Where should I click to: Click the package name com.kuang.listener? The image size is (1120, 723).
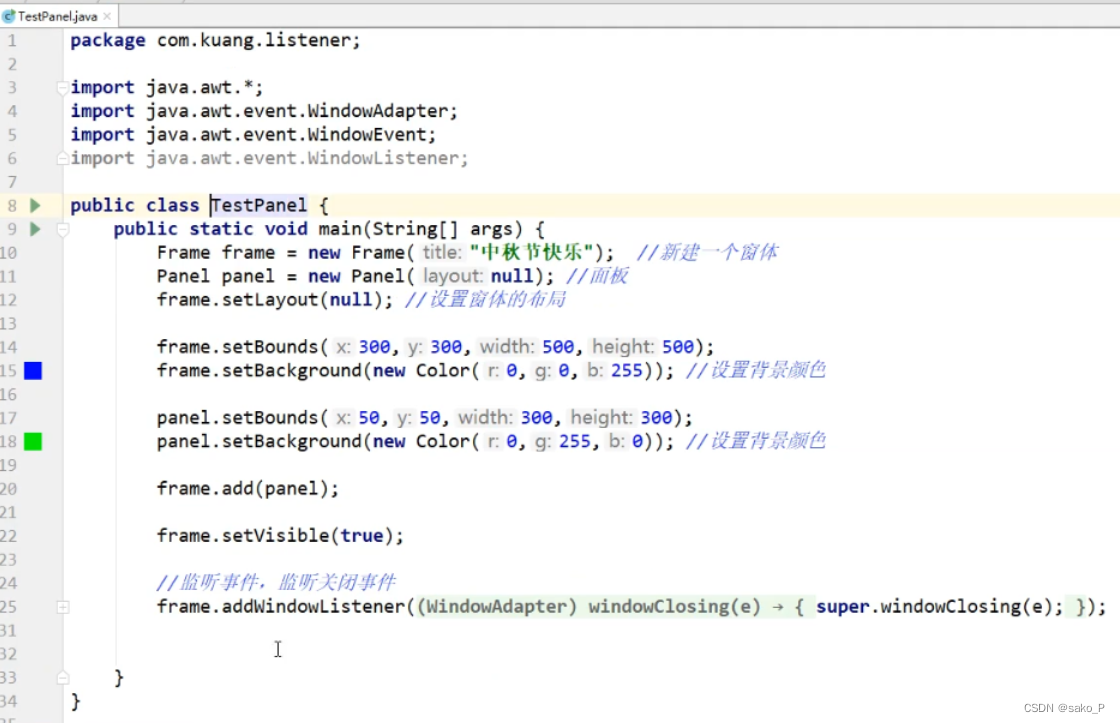point(254,41)
